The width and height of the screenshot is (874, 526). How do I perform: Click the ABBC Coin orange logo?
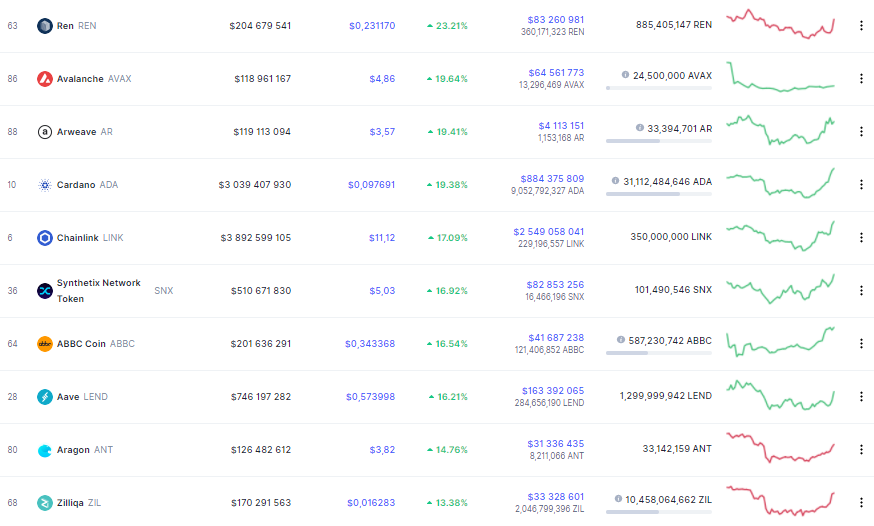[45, 344]
